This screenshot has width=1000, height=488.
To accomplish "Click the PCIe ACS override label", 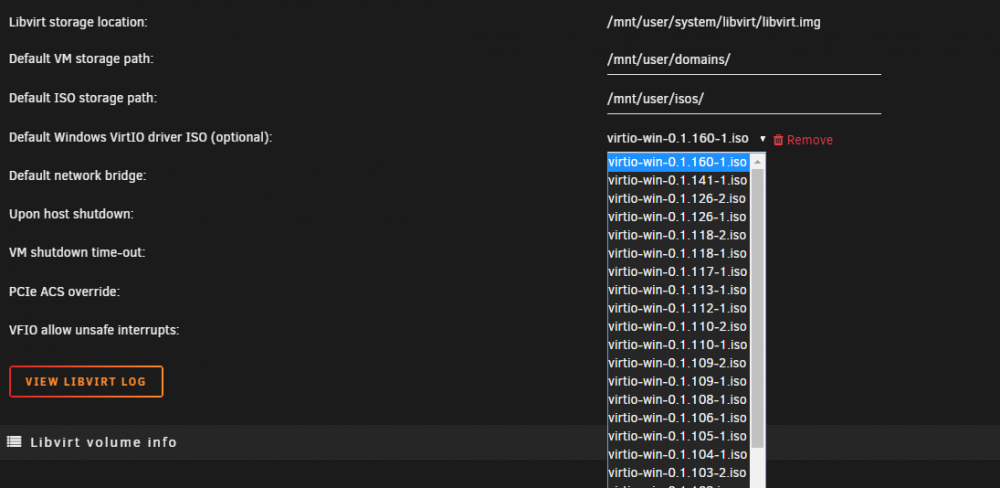I will 64,292.
